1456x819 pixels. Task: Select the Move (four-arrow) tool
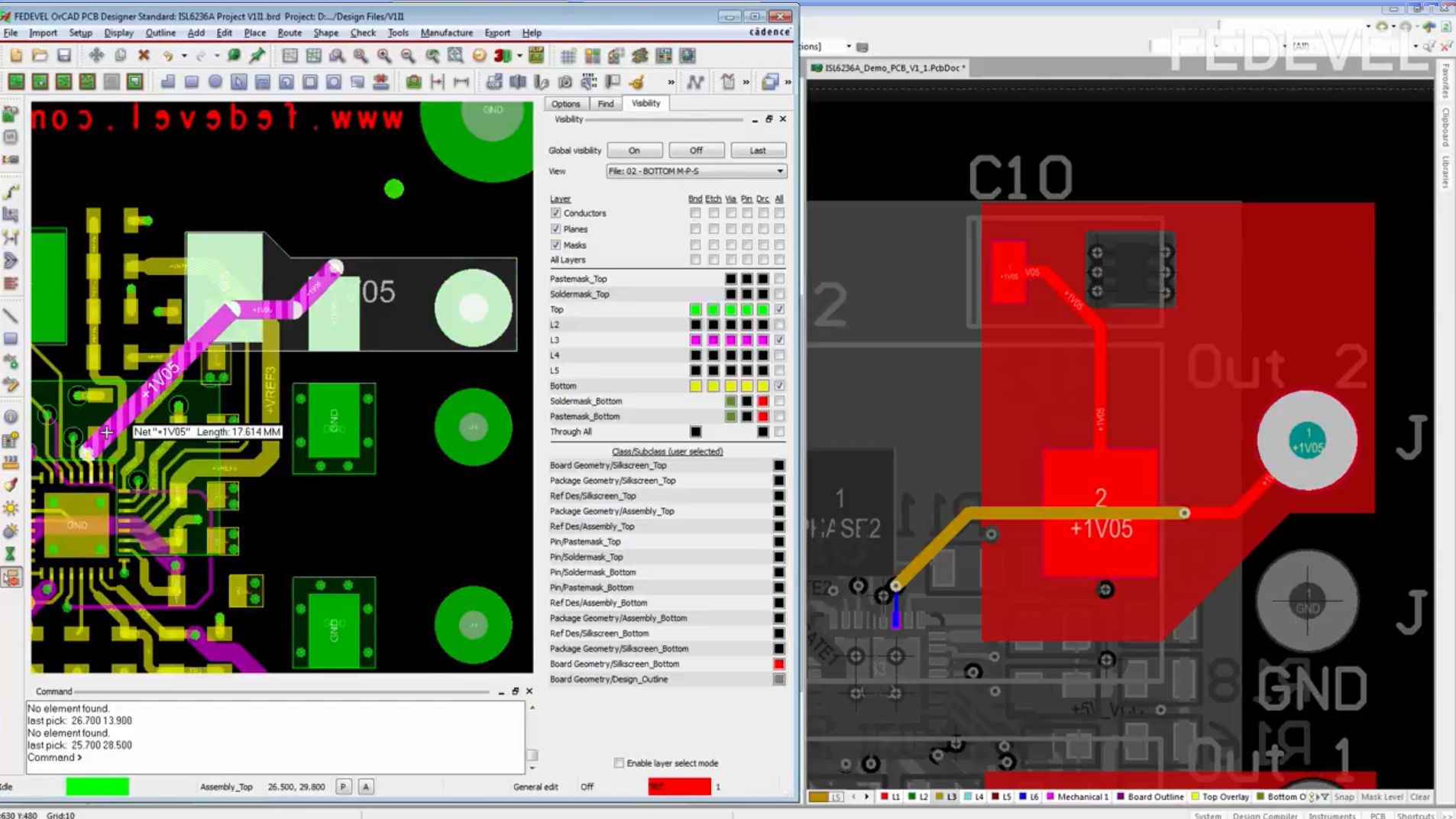pyautogui.click(x=96, y=56)
